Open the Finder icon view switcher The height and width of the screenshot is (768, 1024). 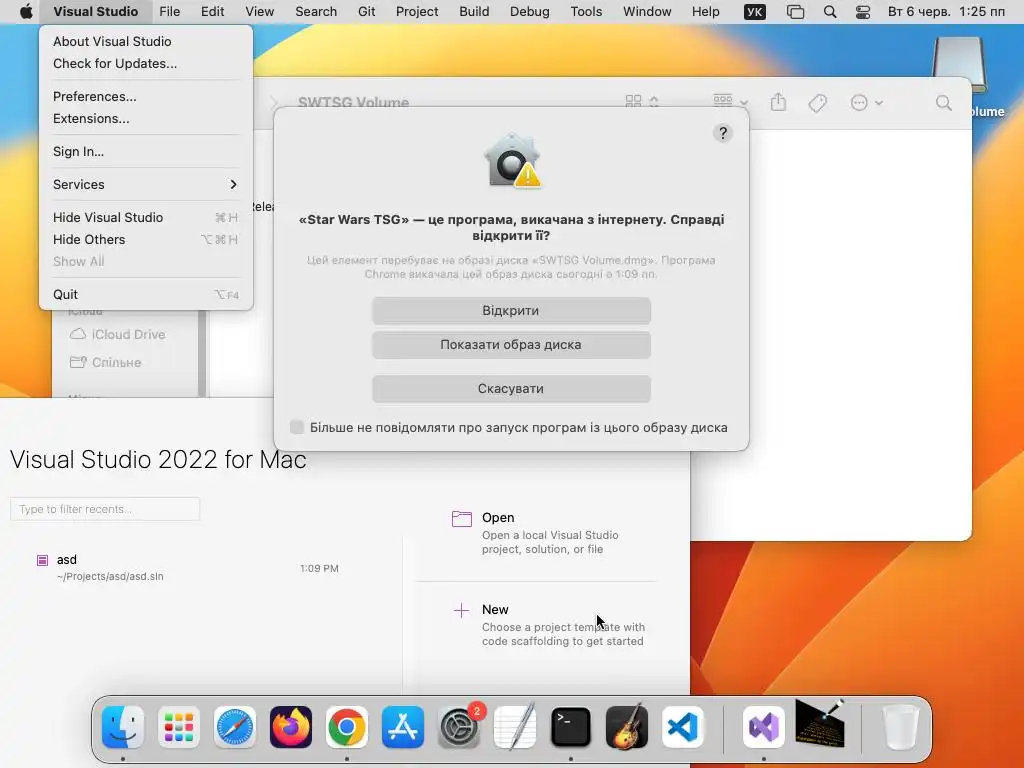(x=642, y=102)
